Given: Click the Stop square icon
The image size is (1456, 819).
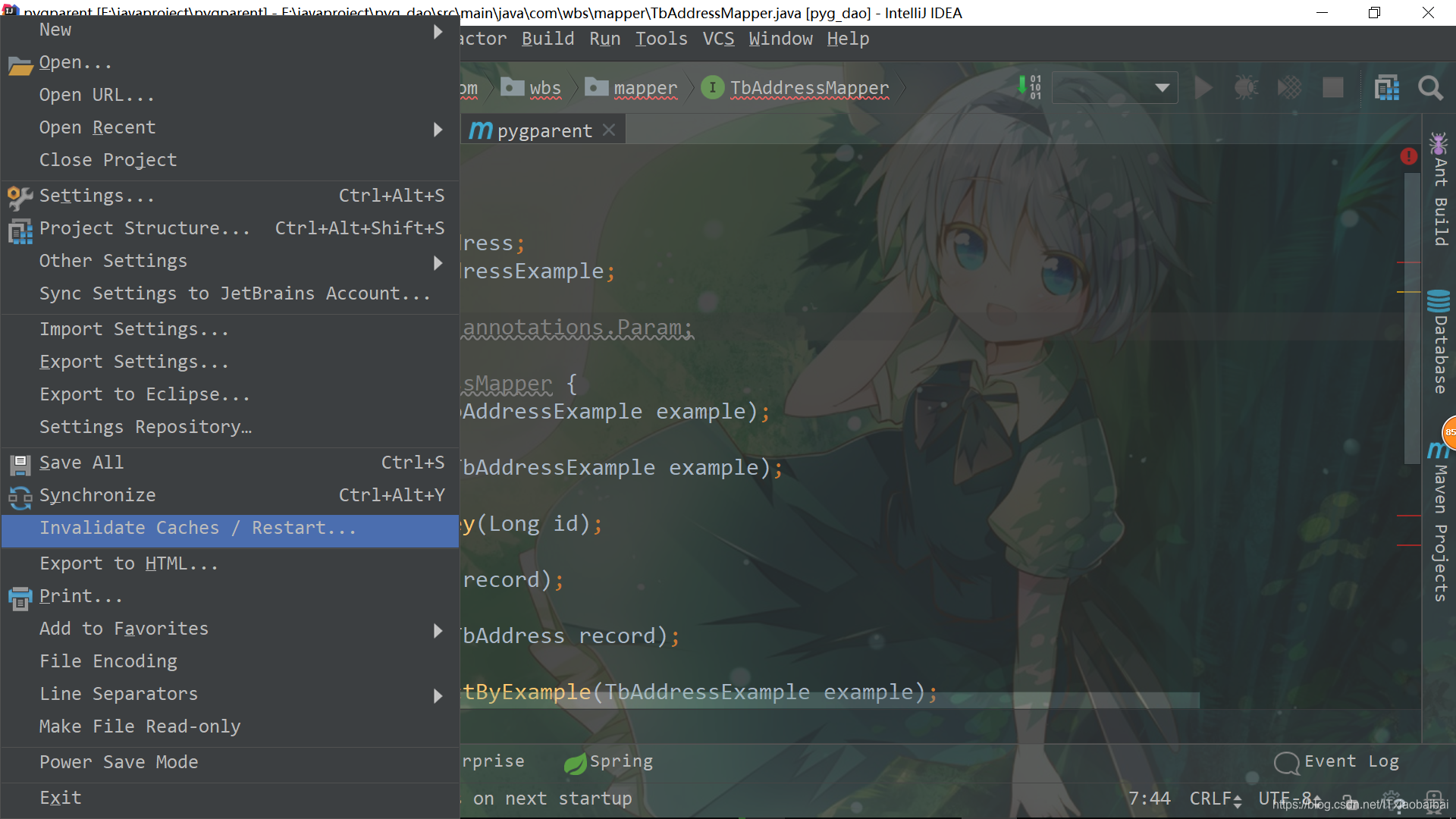Looking at the screenshot, I should pos(1333,88).
